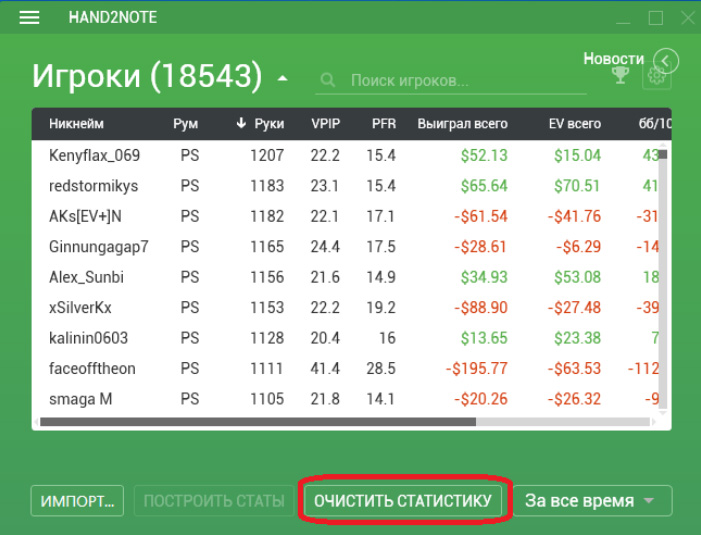This screenshot has width=701, height=535.
Task: Click the ИМПОРТ... button
Action: click(x=77, y=501)
